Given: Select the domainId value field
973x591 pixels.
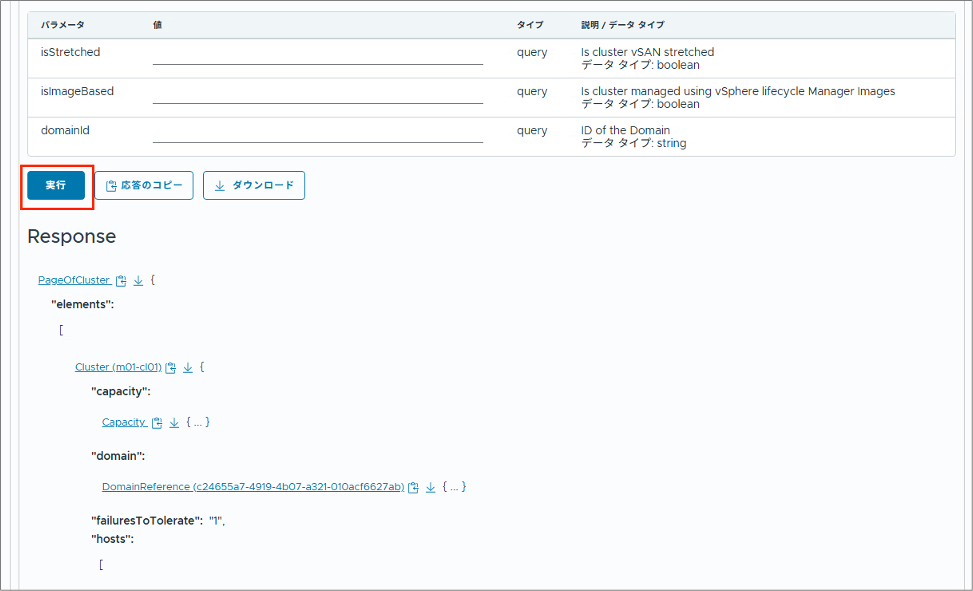Looking at the screenshot, I should [x=318, y=133].
